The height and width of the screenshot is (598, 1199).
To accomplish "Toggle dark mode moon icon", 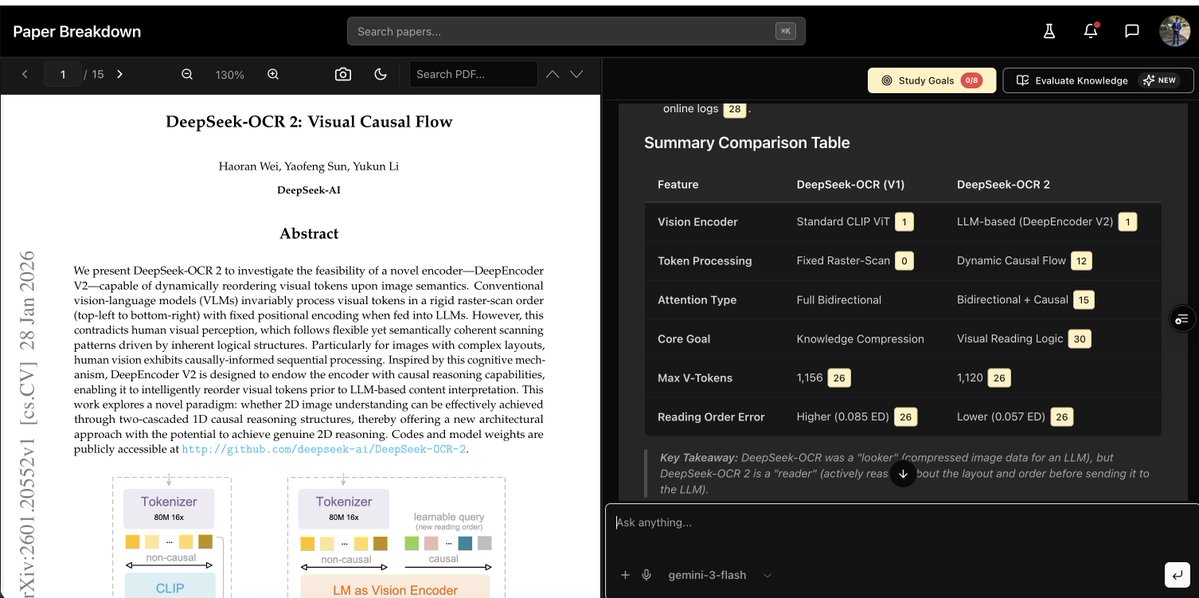I will coord(380,74).
